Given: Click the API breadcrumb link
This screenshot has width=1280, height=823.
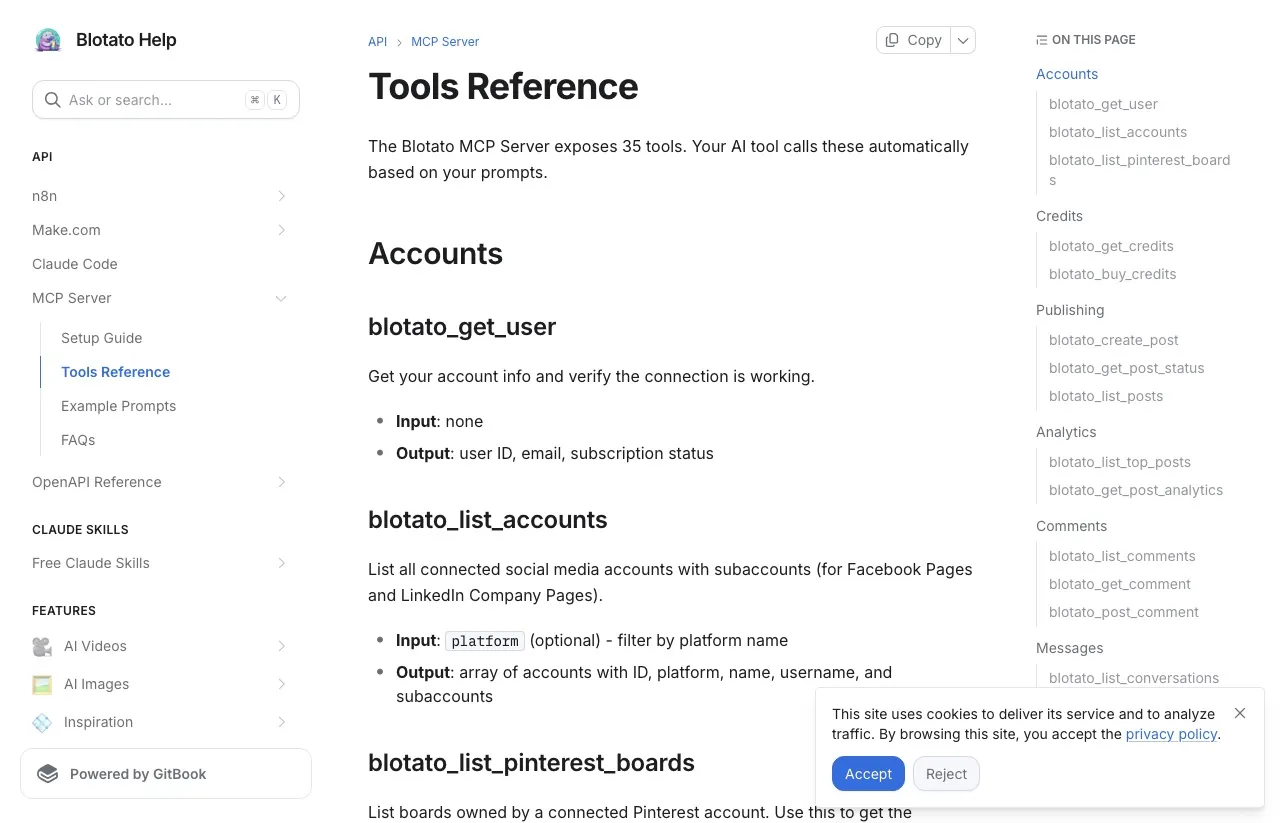Looking at the screenshot, I should (x=377, y=42).
